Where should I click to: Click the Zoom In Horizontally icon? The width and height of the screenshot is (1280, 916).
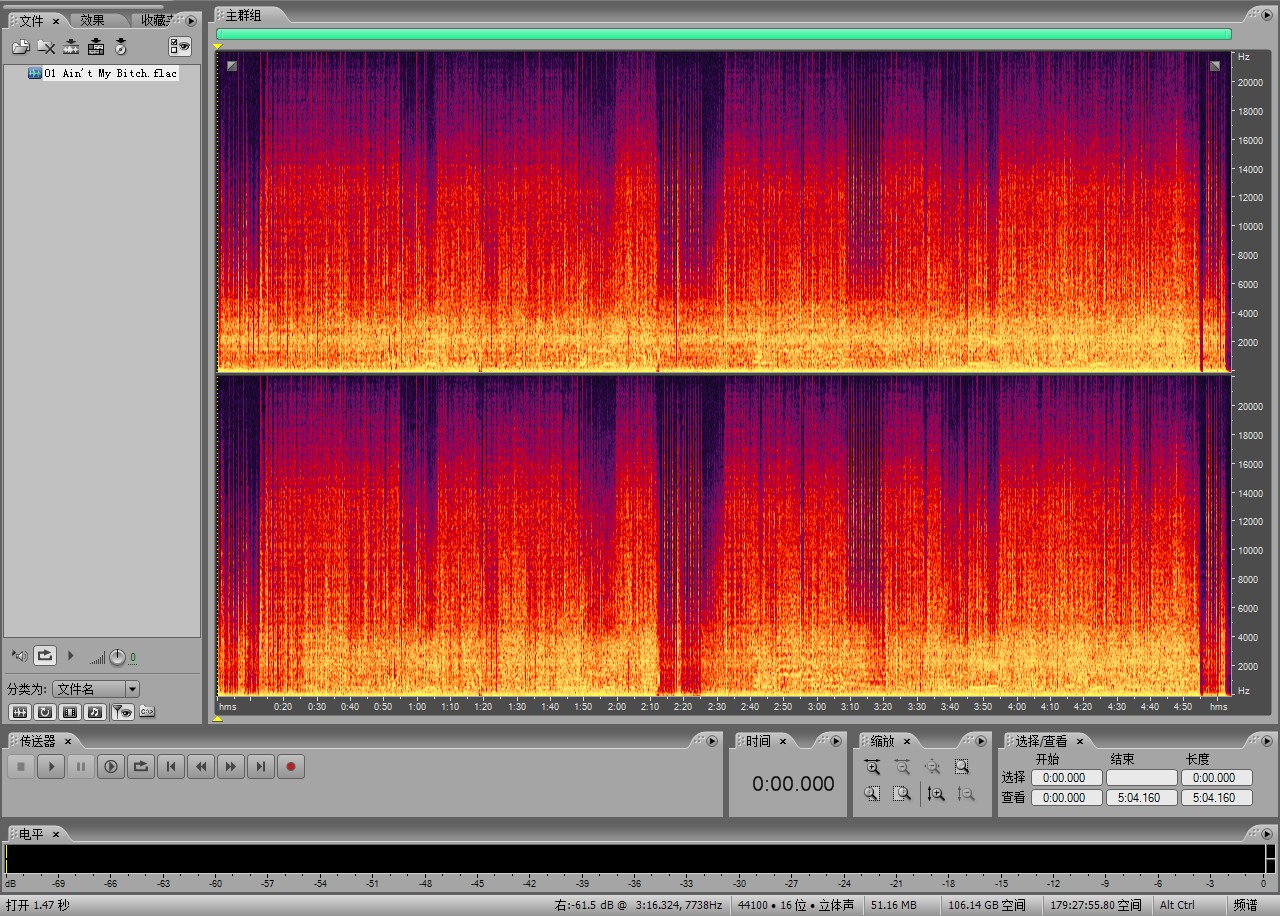click(873, 767)
